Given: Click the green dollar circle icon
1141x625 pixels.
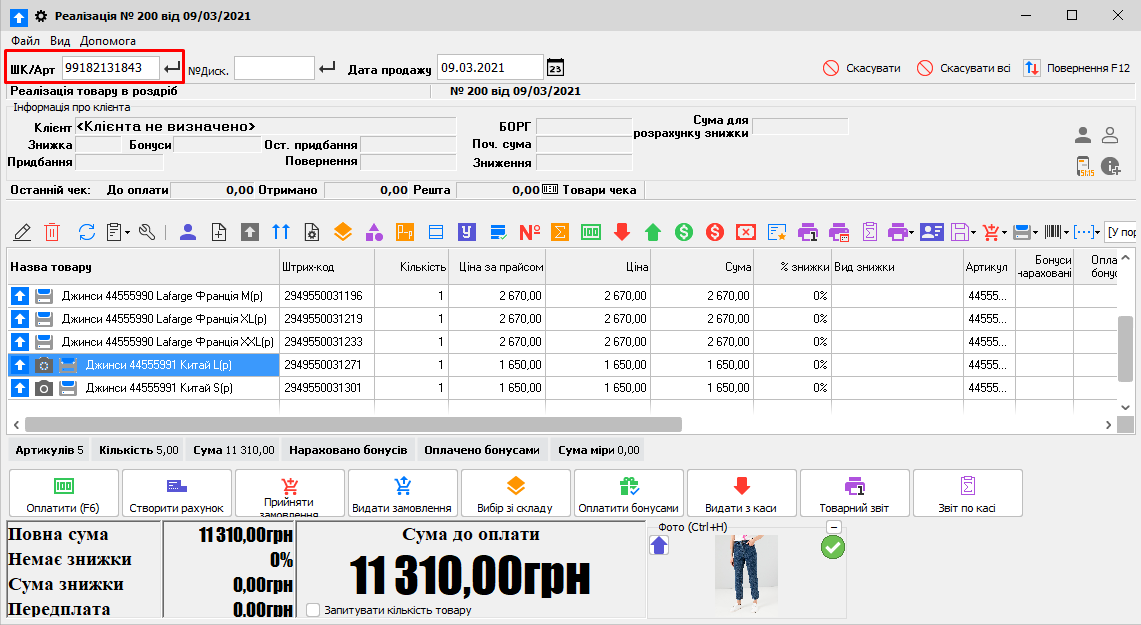Looking at the screenshot, I should (x=684, y=232).
